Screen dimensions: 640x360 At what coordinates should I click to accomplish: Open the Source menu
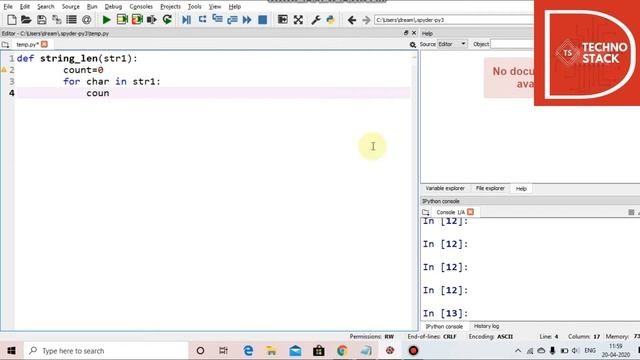[x=71, y=7]
